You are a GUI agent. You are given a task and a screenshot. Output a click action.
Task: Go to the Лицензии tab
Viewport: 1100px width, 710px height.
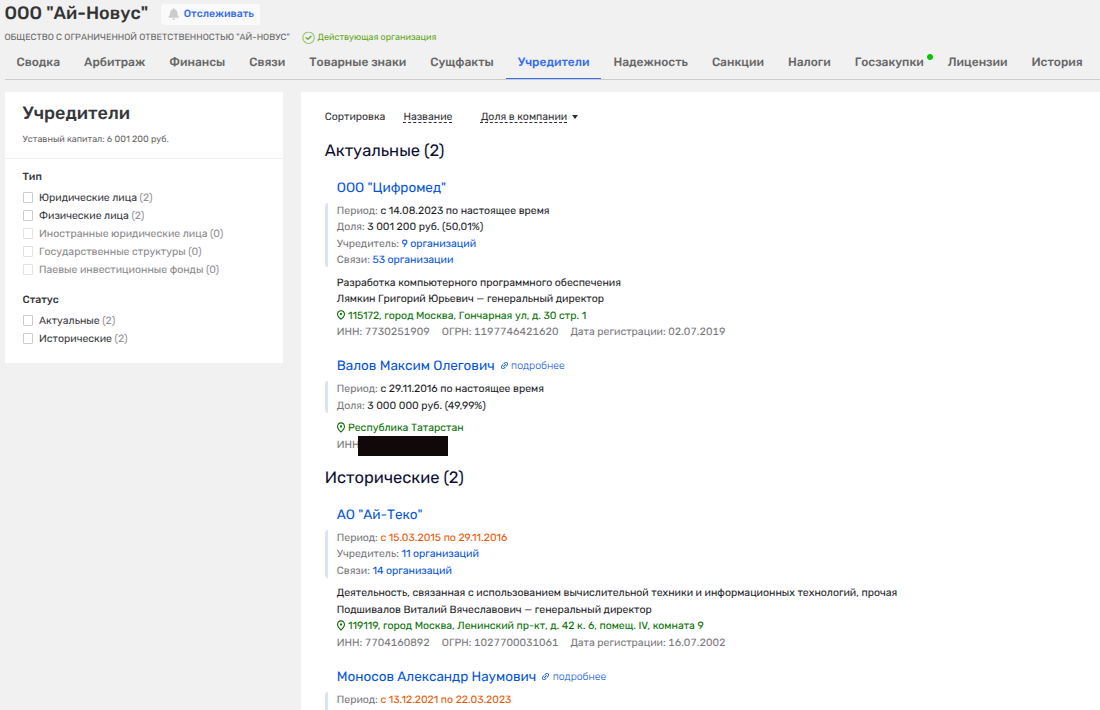(977, 62)
